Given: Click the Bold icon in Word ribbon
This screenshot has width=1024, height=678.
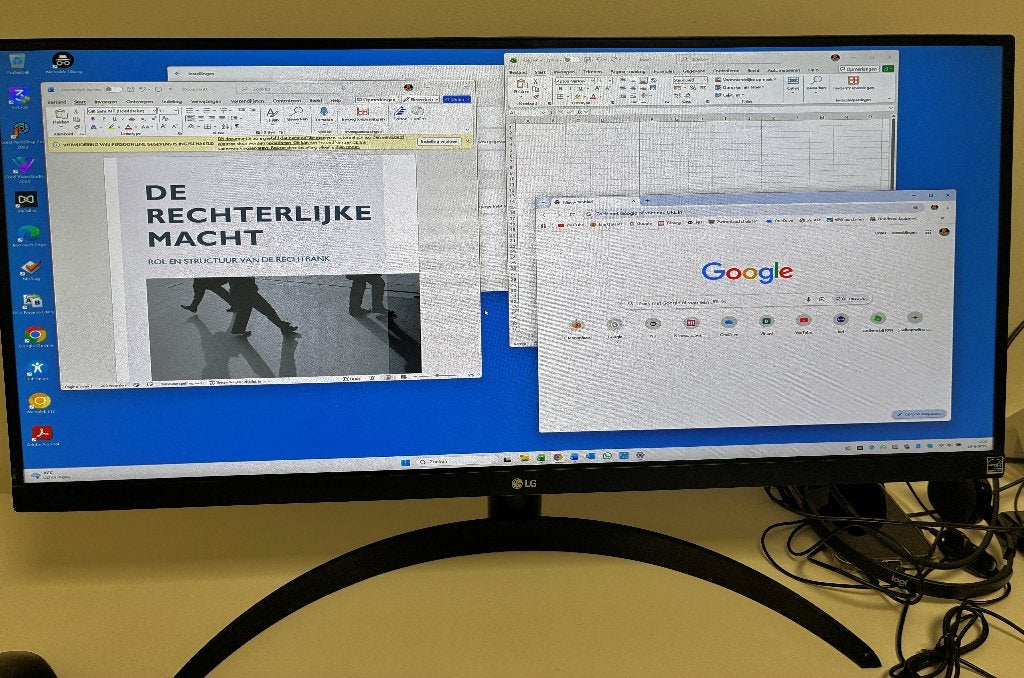Looking at the screenshot, I should [92, 120].
